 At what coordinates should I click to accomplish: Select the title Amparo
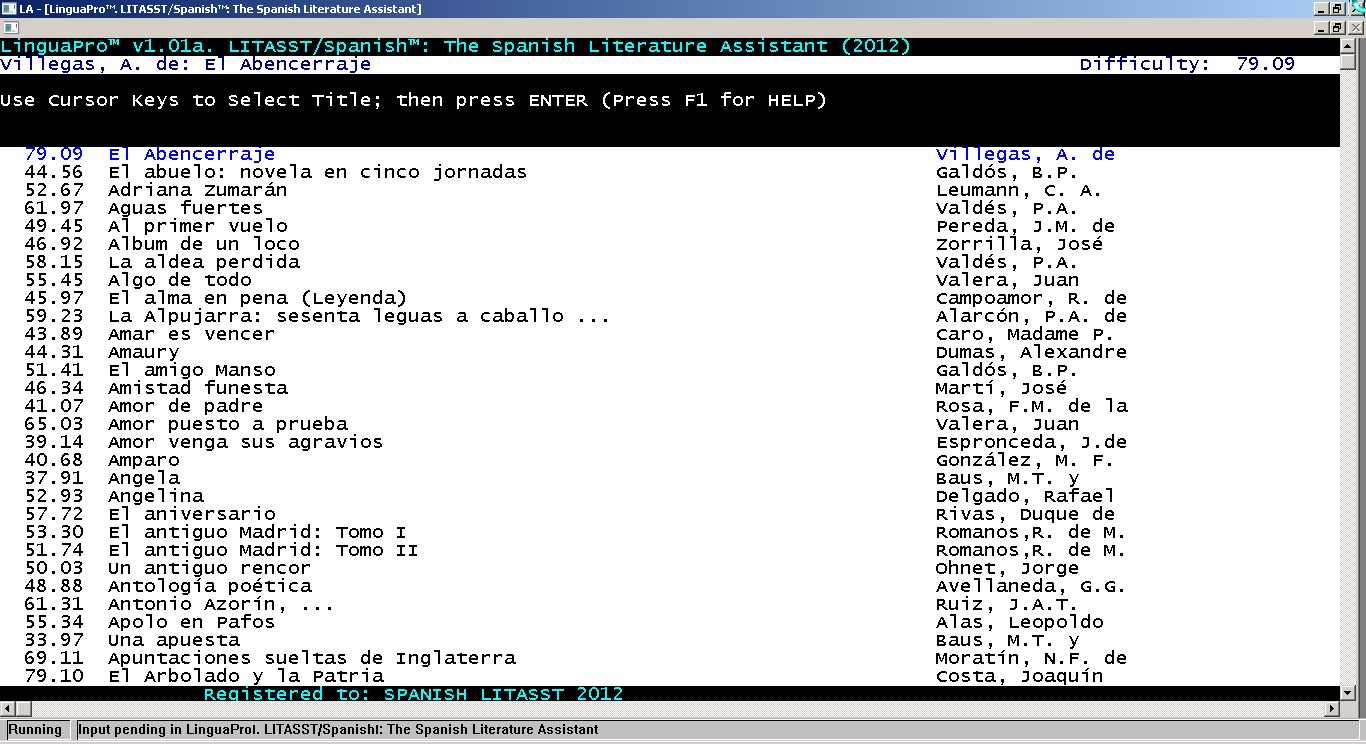pyautogui.click(x=143, y=460)
